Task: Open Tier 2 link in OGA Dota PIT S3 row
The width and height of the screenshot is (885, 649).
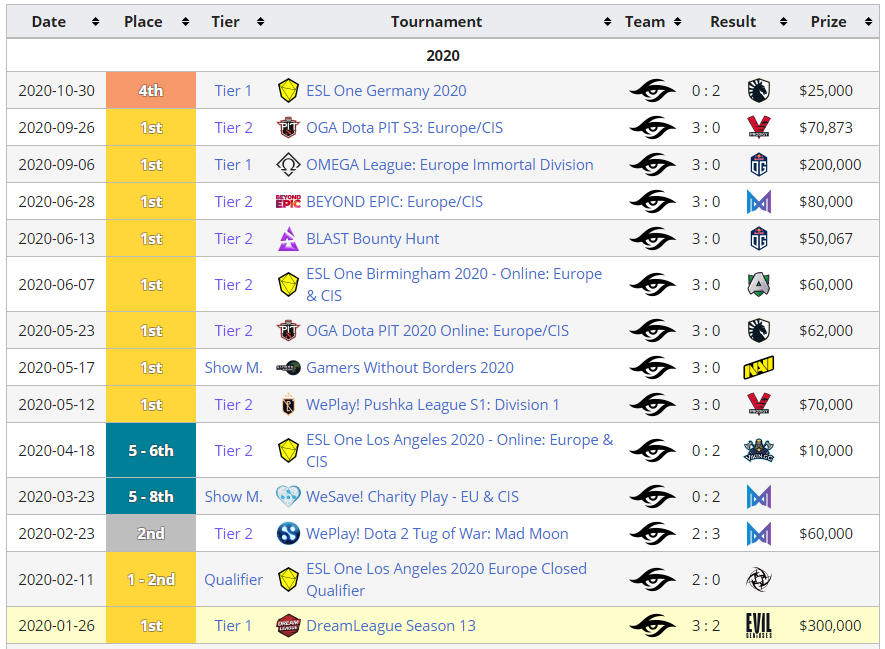Action: [233, 128]
